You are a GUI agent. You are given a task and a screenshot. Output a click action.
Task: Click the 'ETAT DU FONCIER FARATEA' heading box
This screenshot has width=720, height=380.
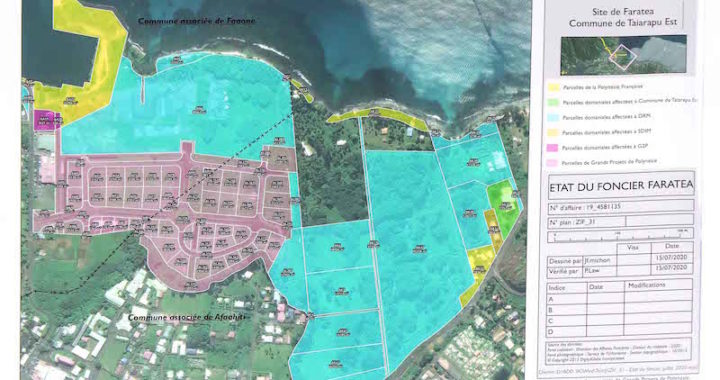pos(621,186)
